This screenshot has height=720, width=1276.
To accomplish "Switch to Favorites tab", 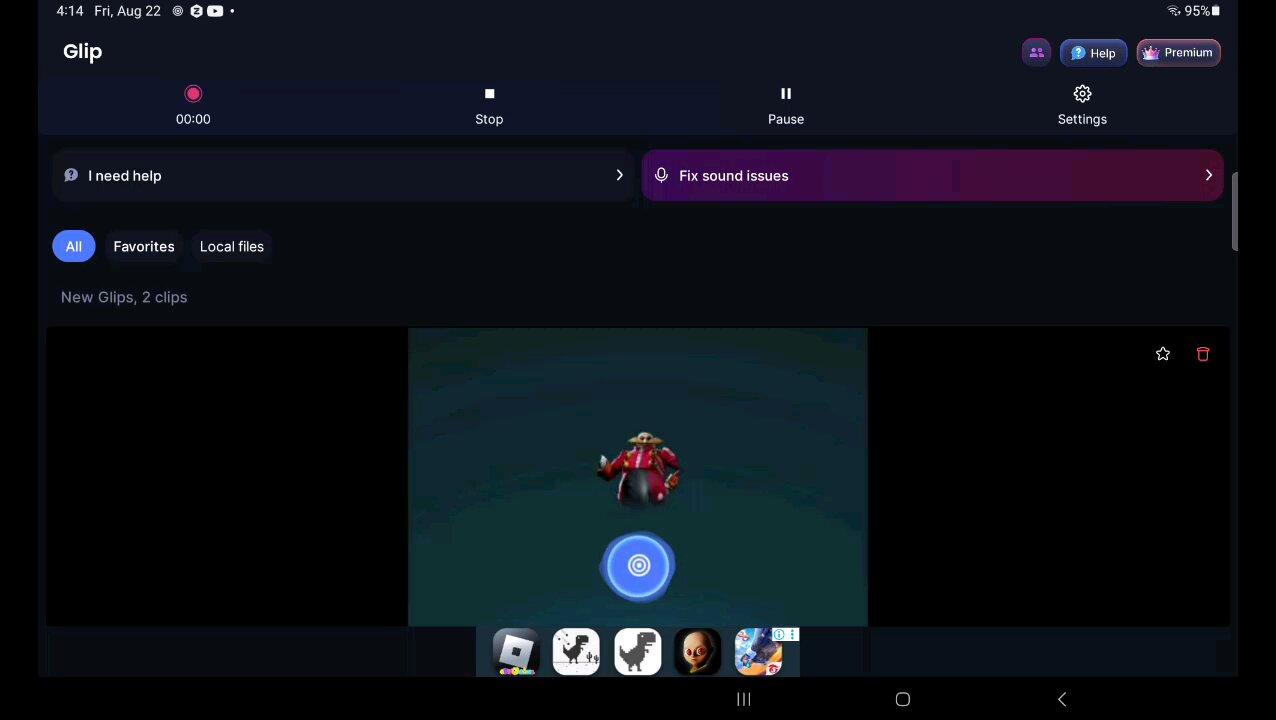I will [x=144, y=246].
